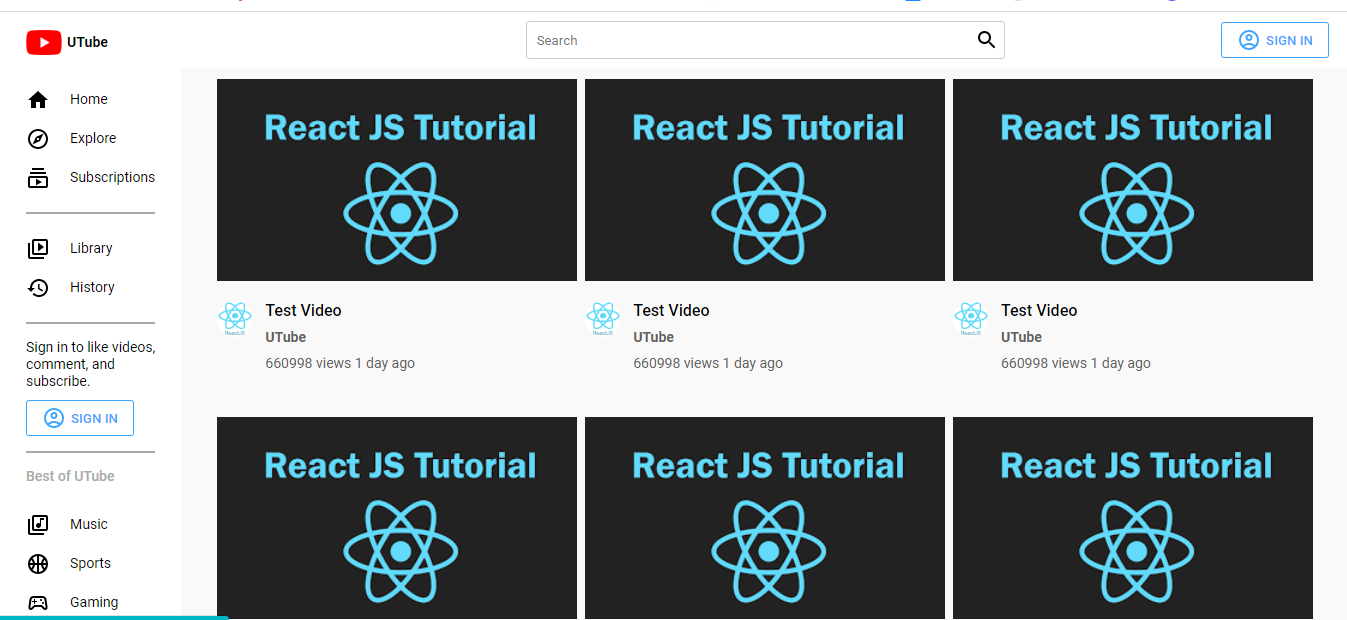Click SIGN IN button in the sidebar
Image resolution: width=1347 pixels, height=620 pixels.
(x=80, y=418)
